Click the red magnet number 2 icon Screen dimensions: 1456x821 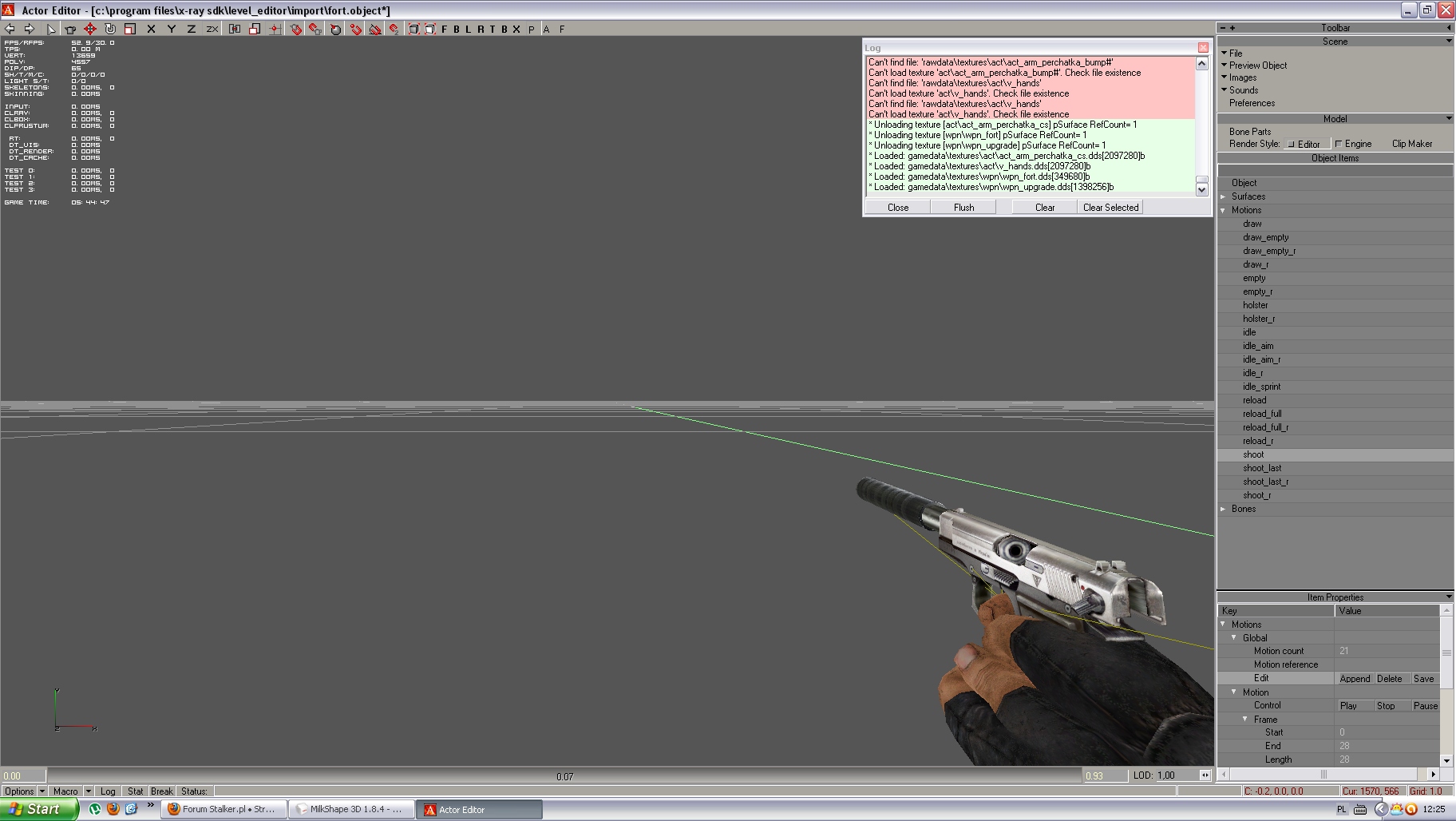point(394,29)
